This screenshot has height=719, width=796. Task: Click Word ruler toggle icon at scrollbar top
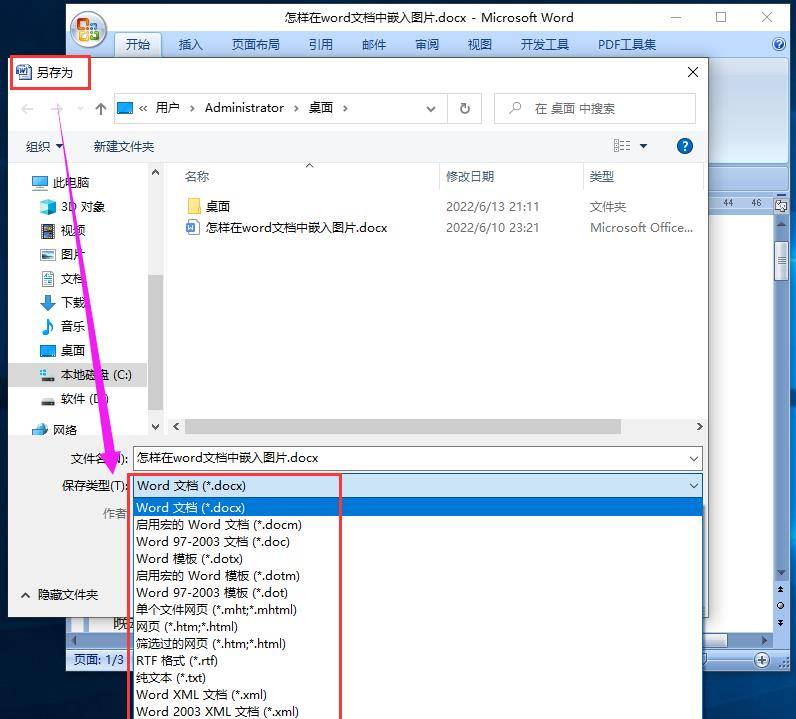pos(781,205)
